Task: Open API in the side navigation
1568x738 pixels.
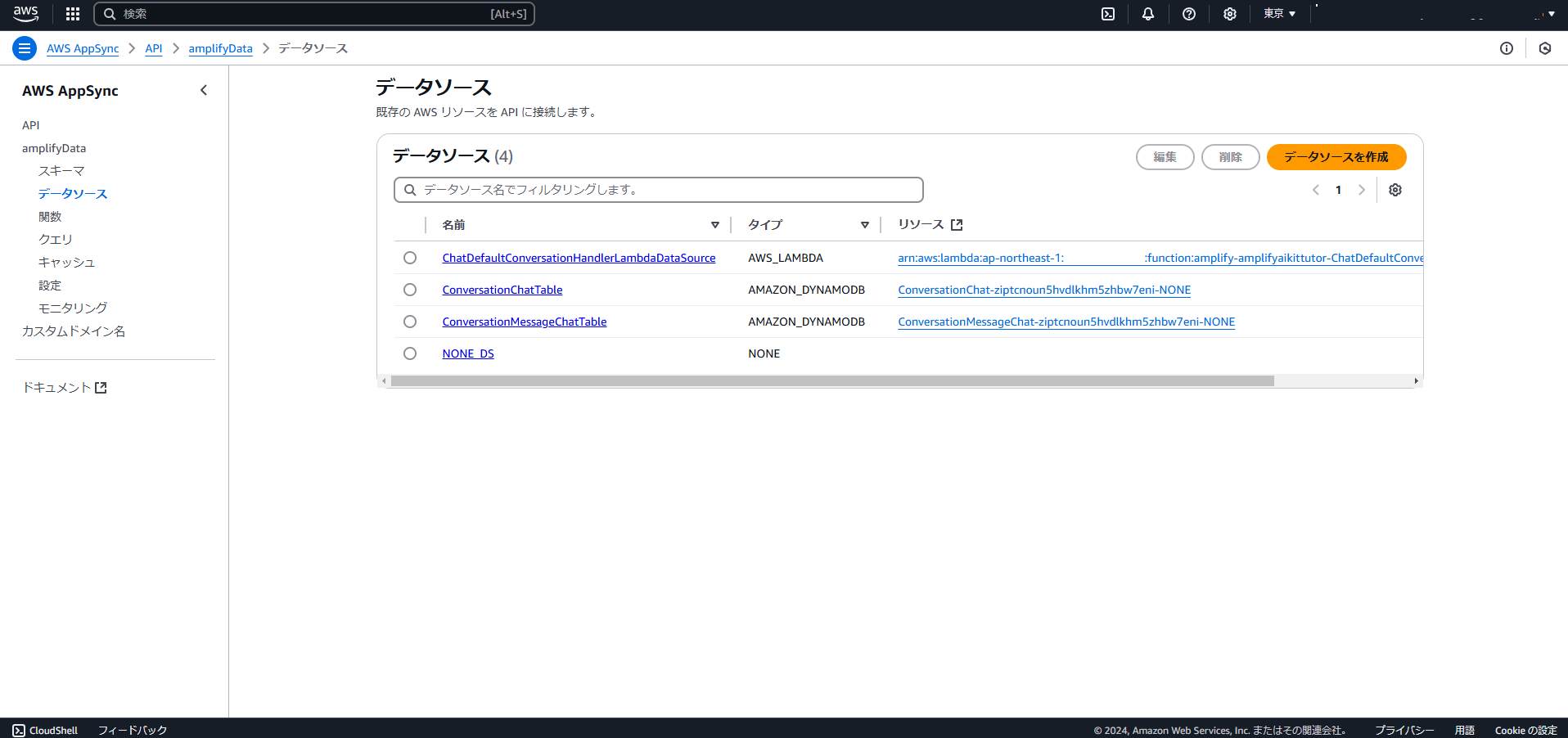Action: point(31,125)
